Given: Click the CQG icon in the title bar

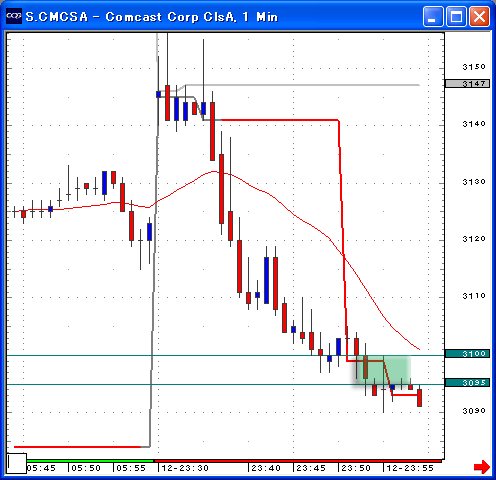Looking at the screenshot, I should (14, 16).
